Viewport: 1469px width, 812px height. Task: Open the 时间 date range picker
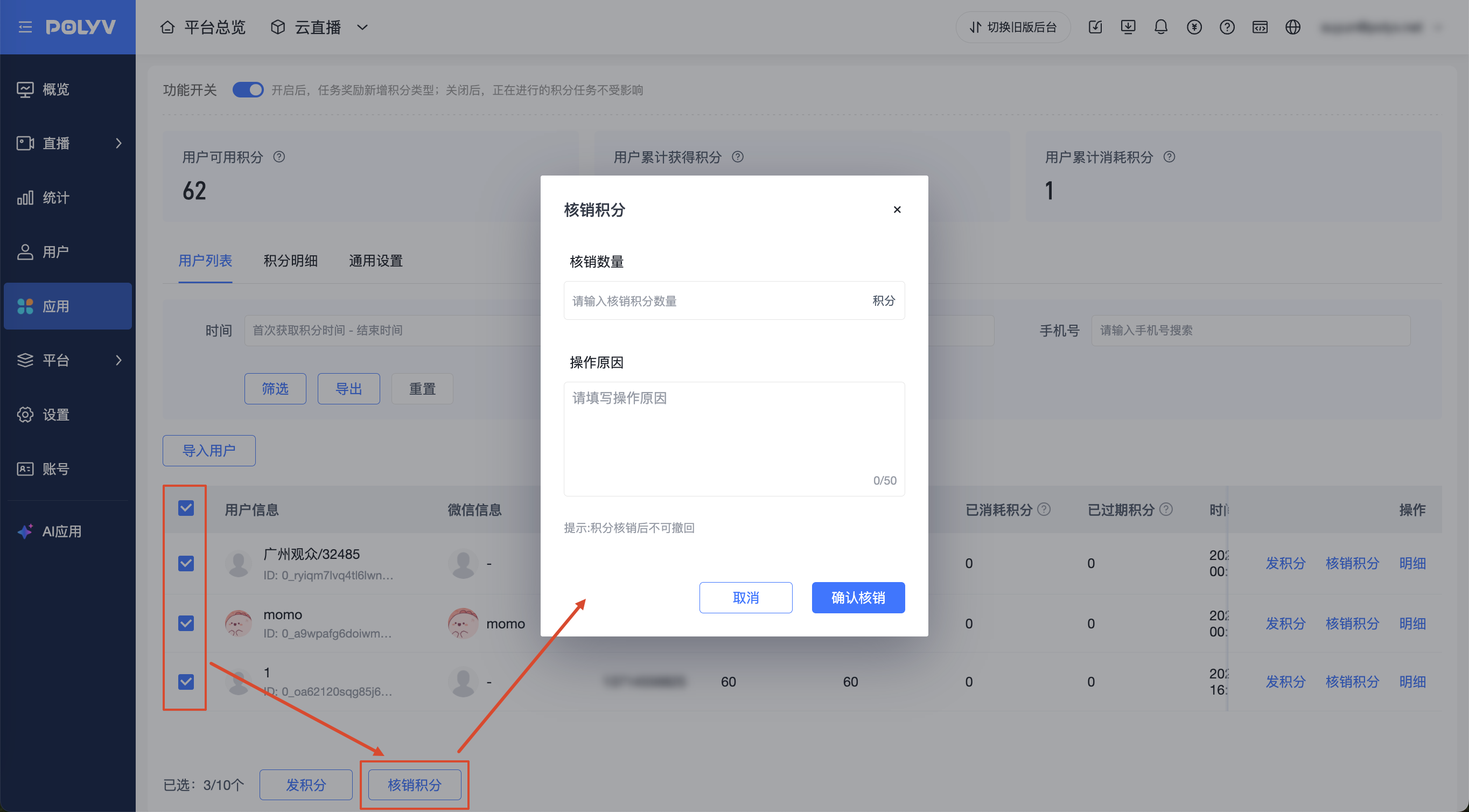click(393, 330)
